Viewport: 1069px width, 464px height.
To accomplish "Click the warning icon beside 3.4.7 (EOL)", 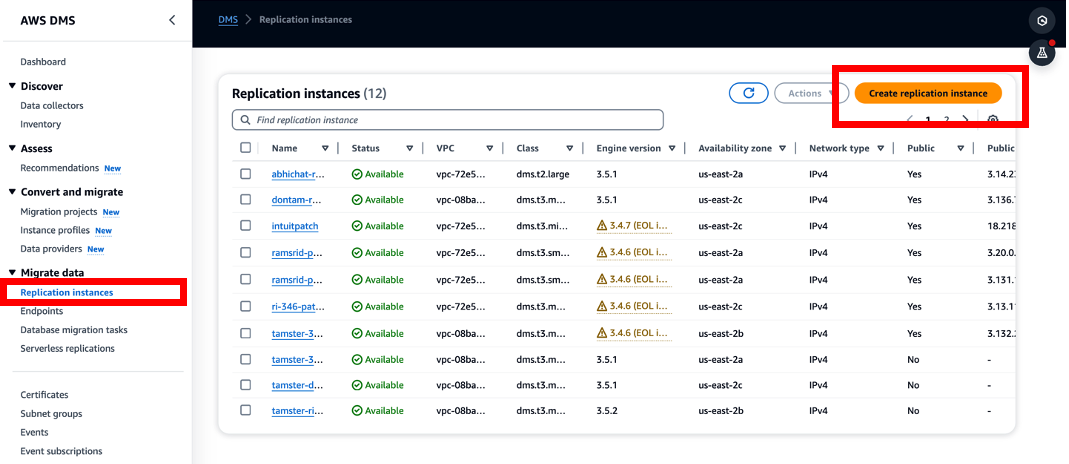I will (601, 226).
